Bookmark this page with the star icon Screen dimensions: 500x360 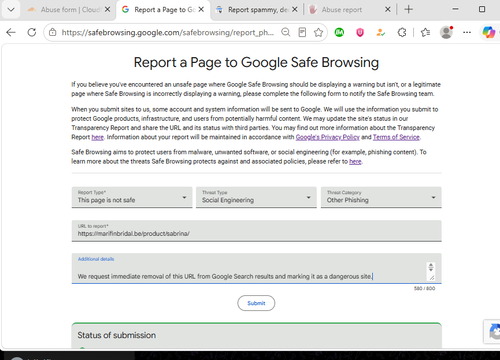coord(318,32)
